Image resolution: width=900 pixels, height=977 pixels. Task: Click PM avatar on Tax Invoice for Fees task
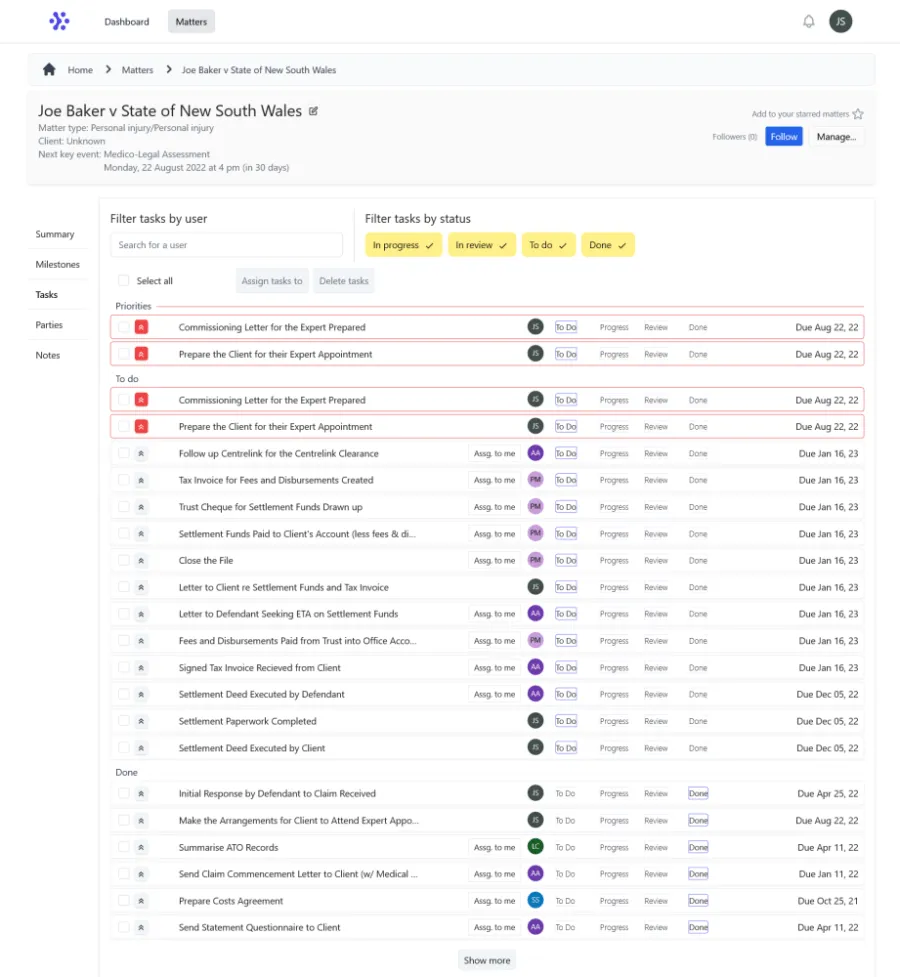(535, 480)
